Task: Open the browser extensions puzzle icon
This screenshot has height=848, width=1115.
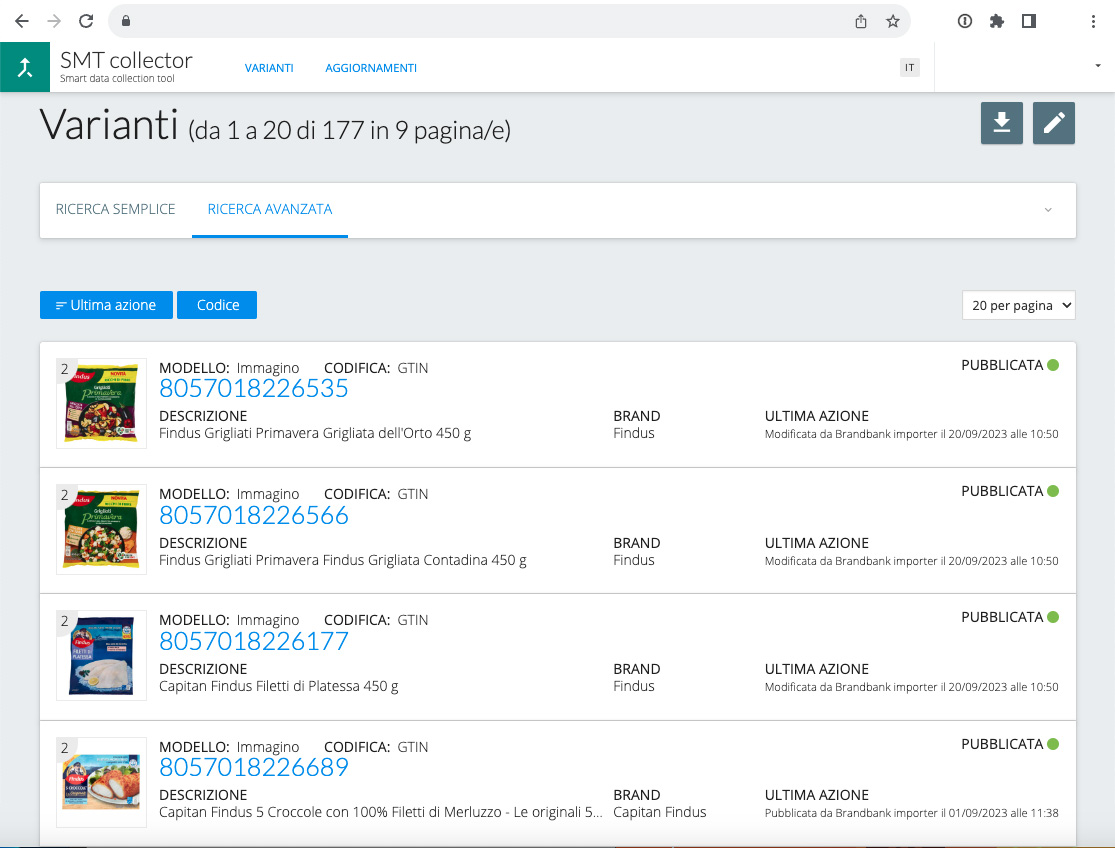Action: tap(996, 21)
